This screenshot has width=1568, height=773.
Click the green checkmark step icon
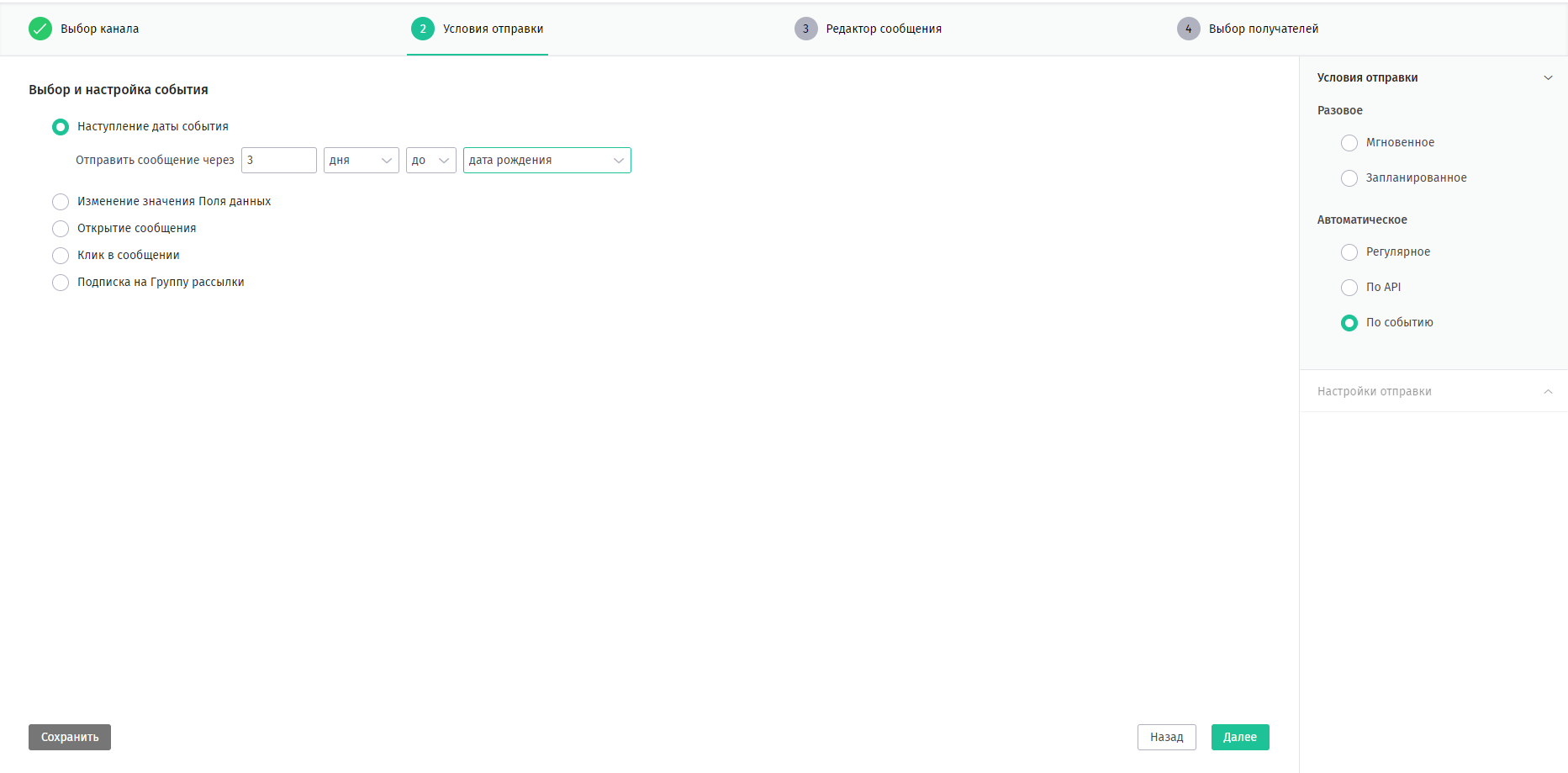tap(40, 29)
